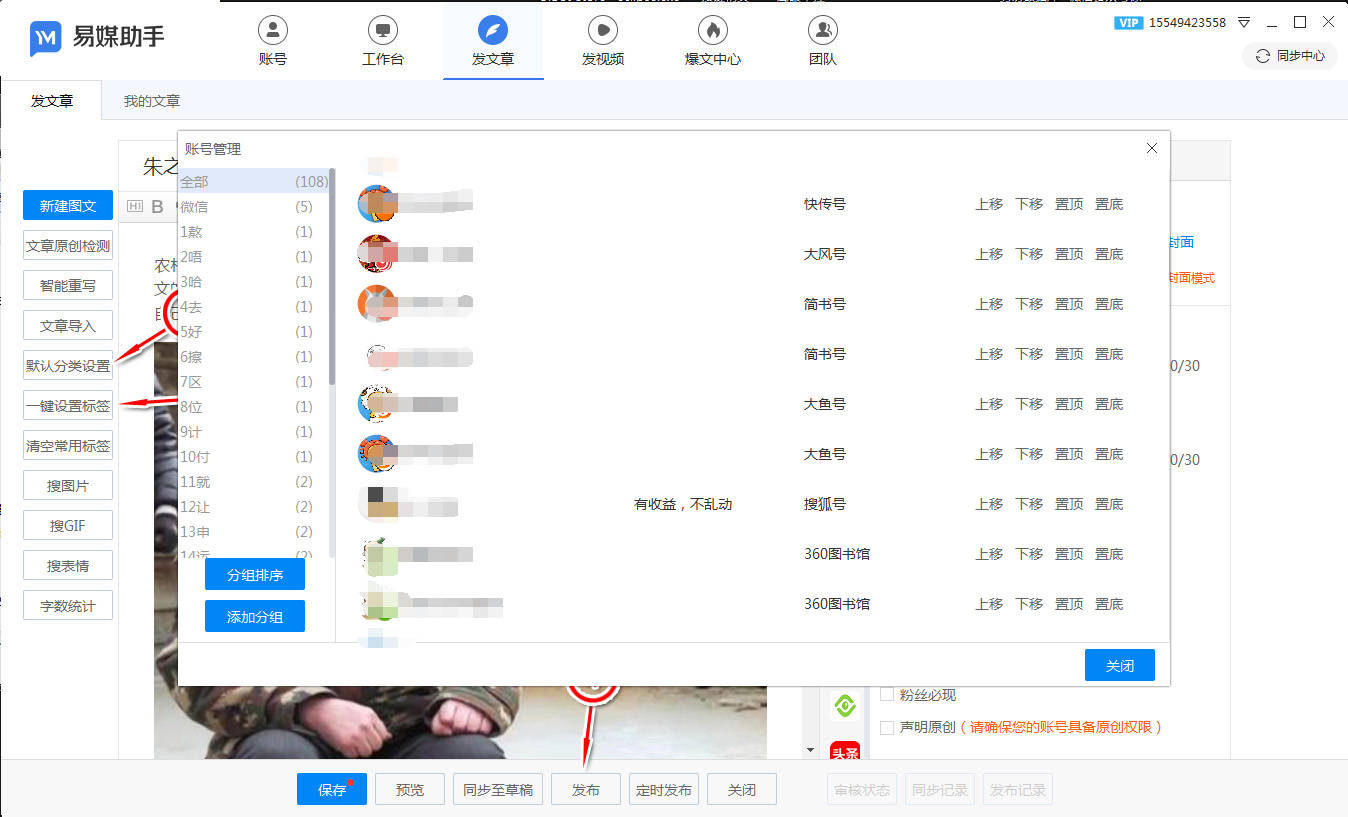
Task: Click the 搜狐号 platform cell
Action: [825, 503]
